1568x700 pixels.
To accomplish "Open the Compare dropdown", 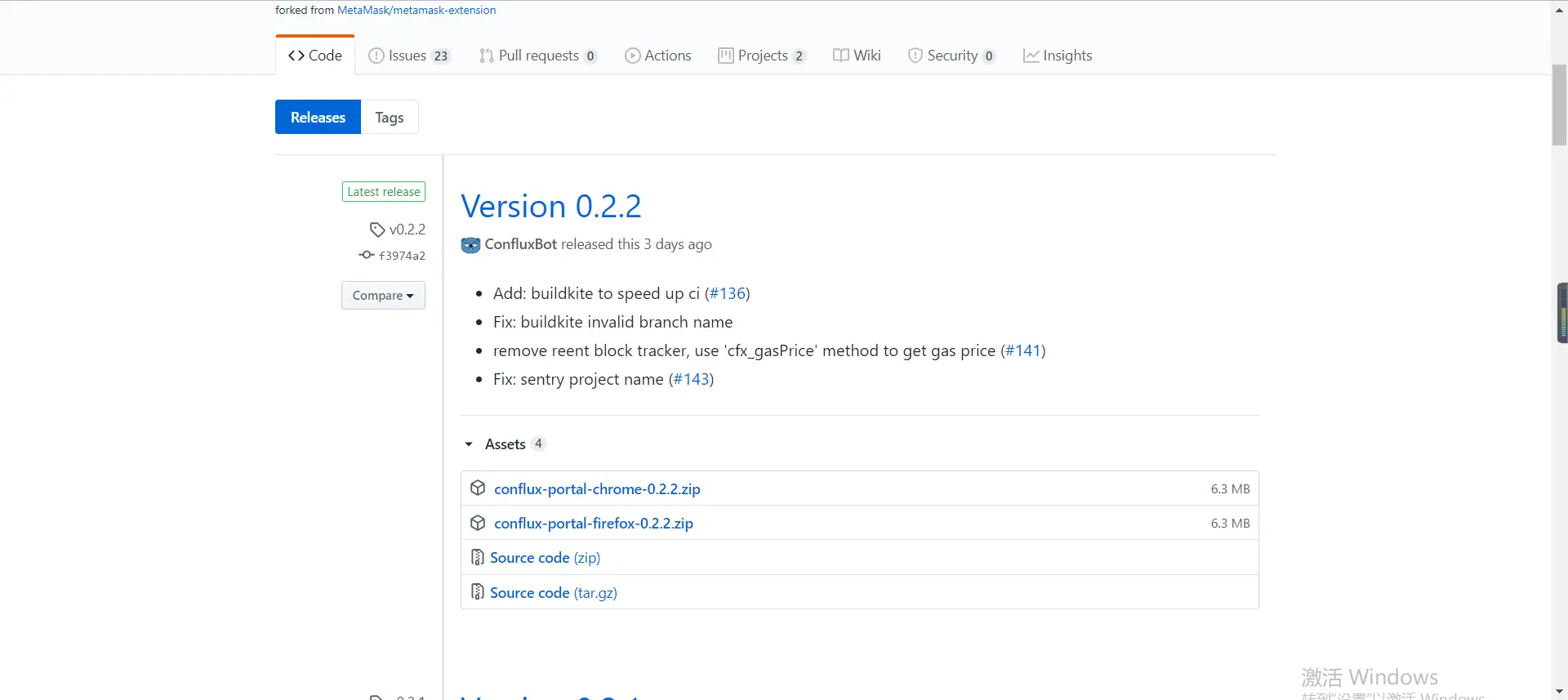I will [x=383, y=296].
